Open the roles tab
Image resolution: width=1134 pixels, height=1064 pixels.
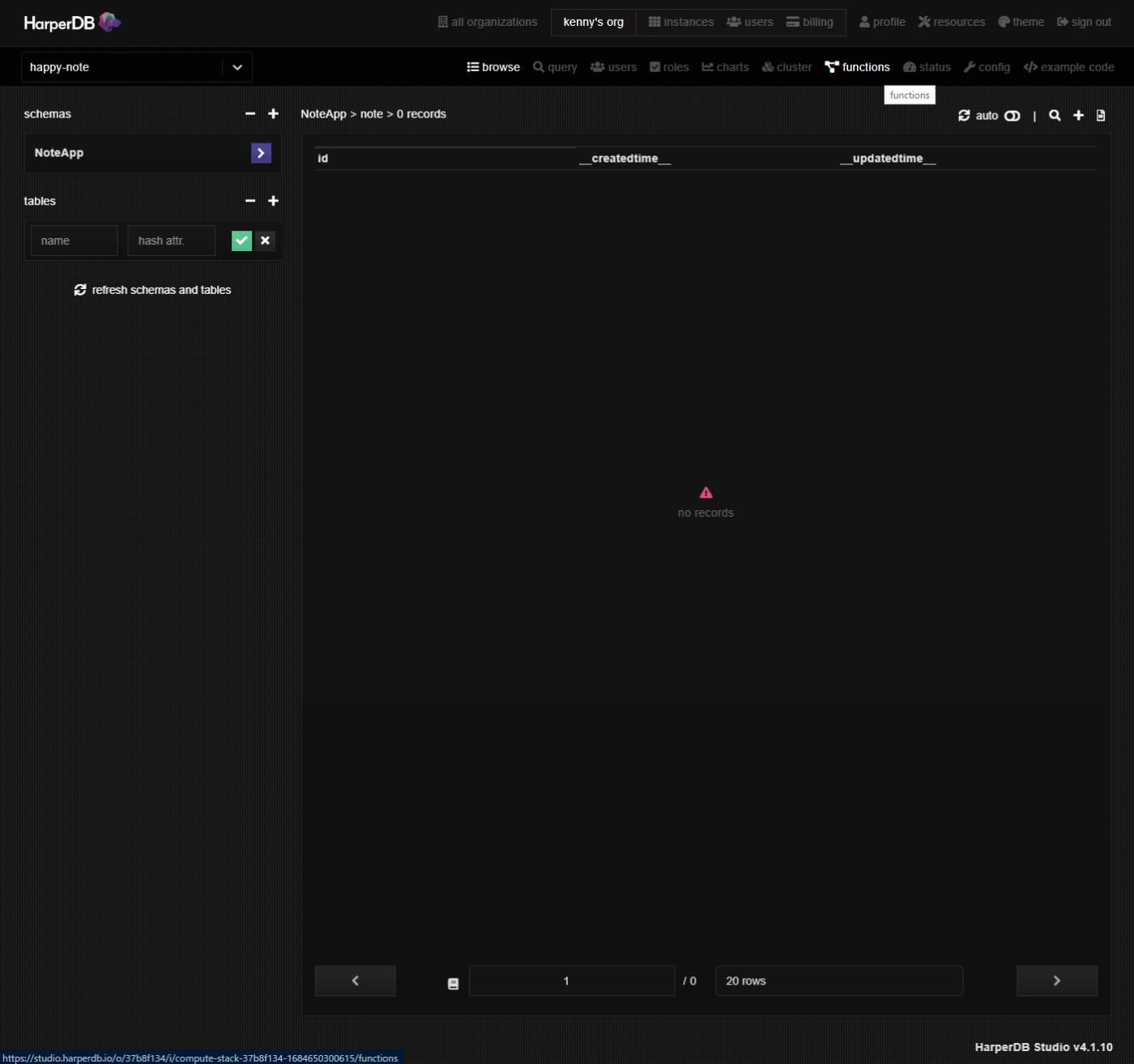coord(669,67)
